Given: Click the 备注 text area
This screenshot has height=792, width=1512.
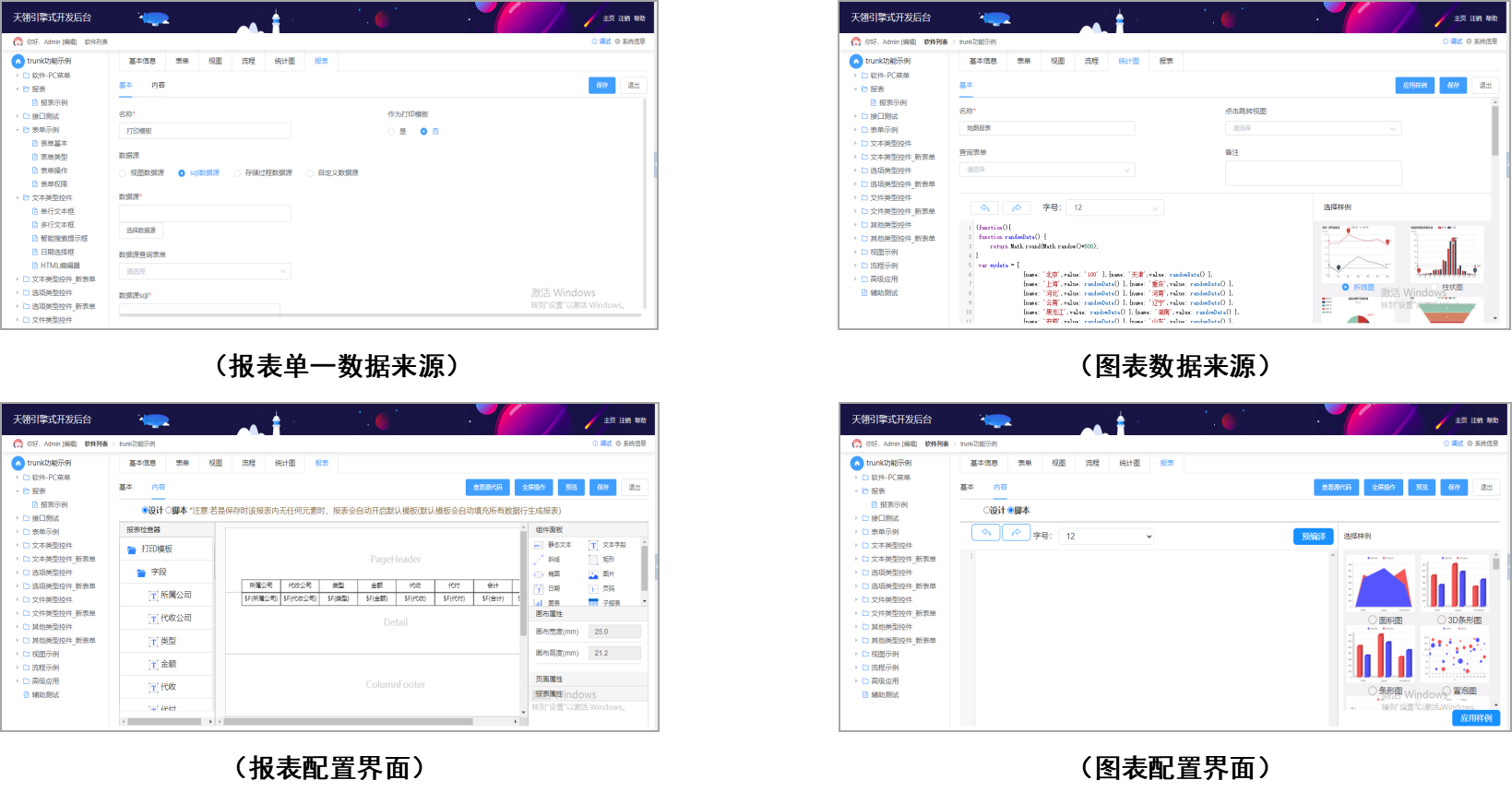Looking at the screenshot, I should click(1312, 172).
